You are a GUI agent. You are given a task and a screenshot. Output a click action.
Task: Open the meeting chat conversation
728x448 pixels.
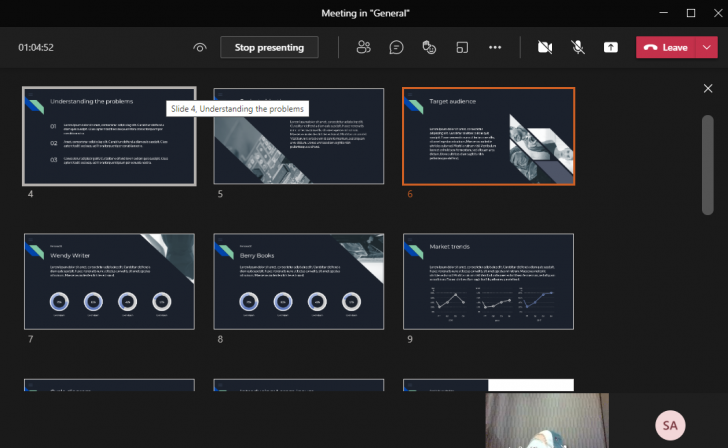click(396, 47)
